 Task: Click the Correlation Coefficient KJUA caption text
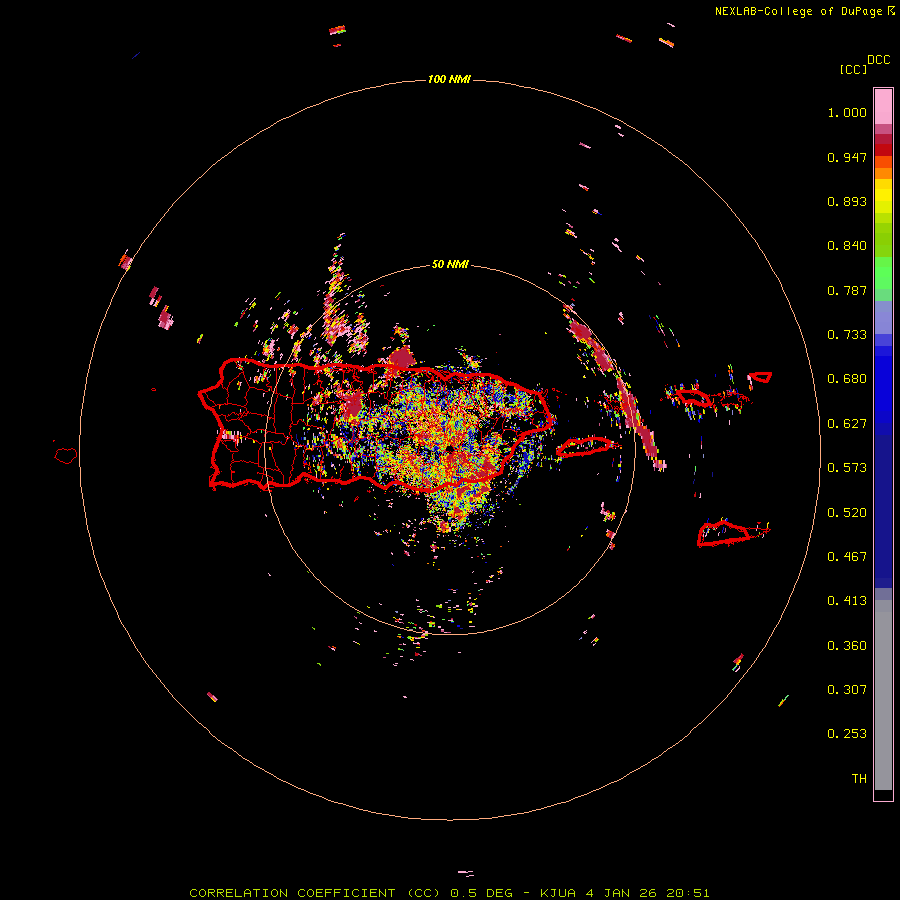pyautogui.click(x=449, y=893)
